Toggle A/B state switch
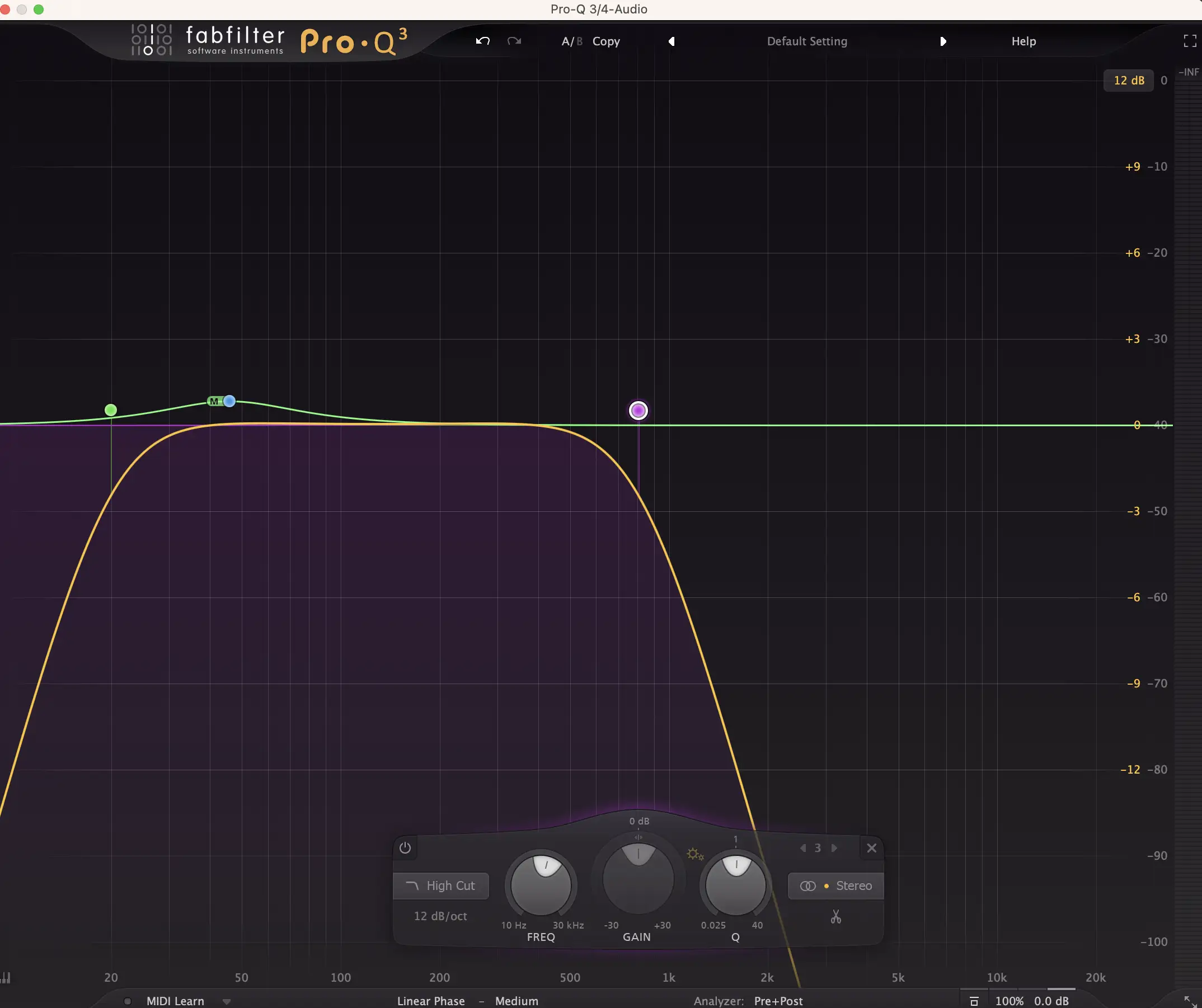The image size is (1202, 1008). 571,41
